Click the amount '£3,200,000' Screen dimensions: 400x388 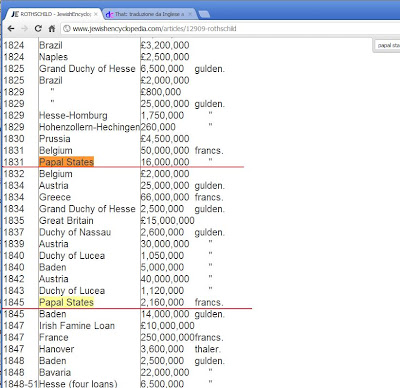click(x=165, y=45)
